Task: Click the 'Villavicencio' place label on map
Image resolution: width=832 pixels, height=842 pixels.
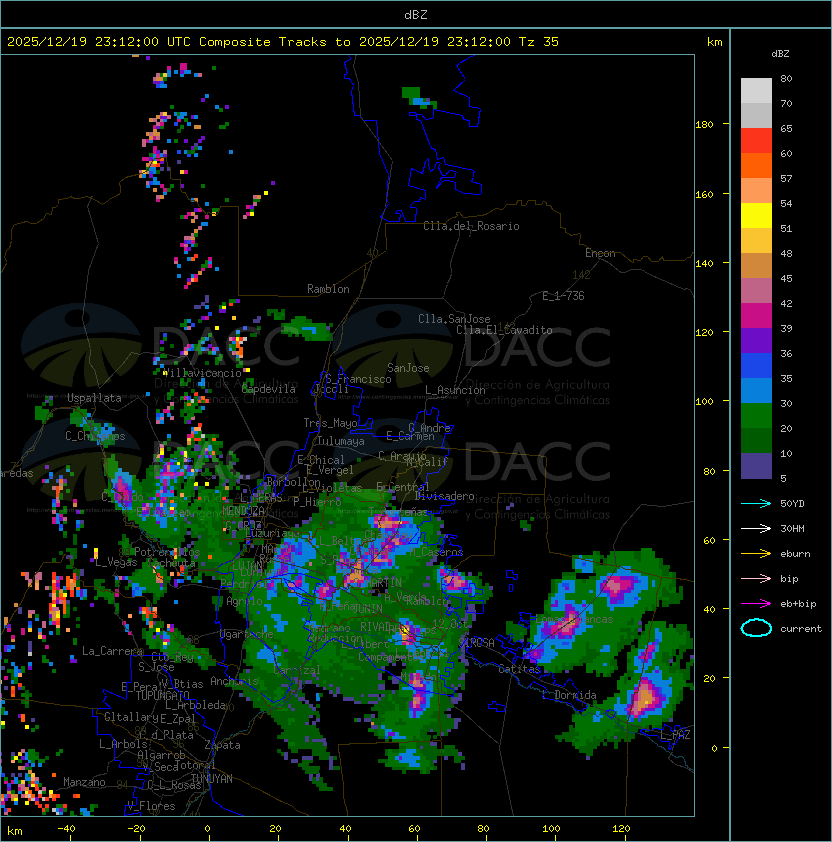Action: click(202, 373)
